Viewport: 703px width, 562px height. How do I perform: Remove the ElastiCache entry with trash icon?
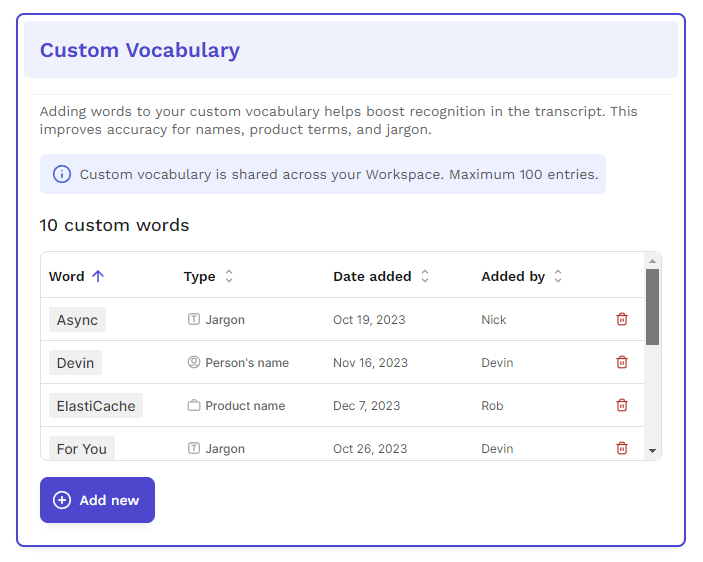pos(621,405)
